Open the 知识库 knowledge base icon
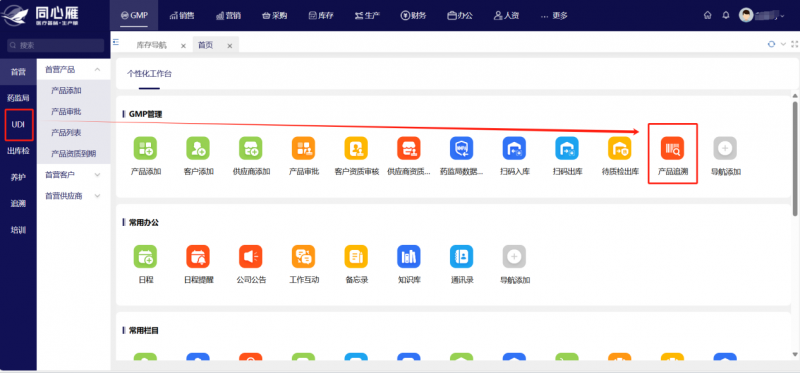Viewport: 800px width, 373px height. [409, 257]
